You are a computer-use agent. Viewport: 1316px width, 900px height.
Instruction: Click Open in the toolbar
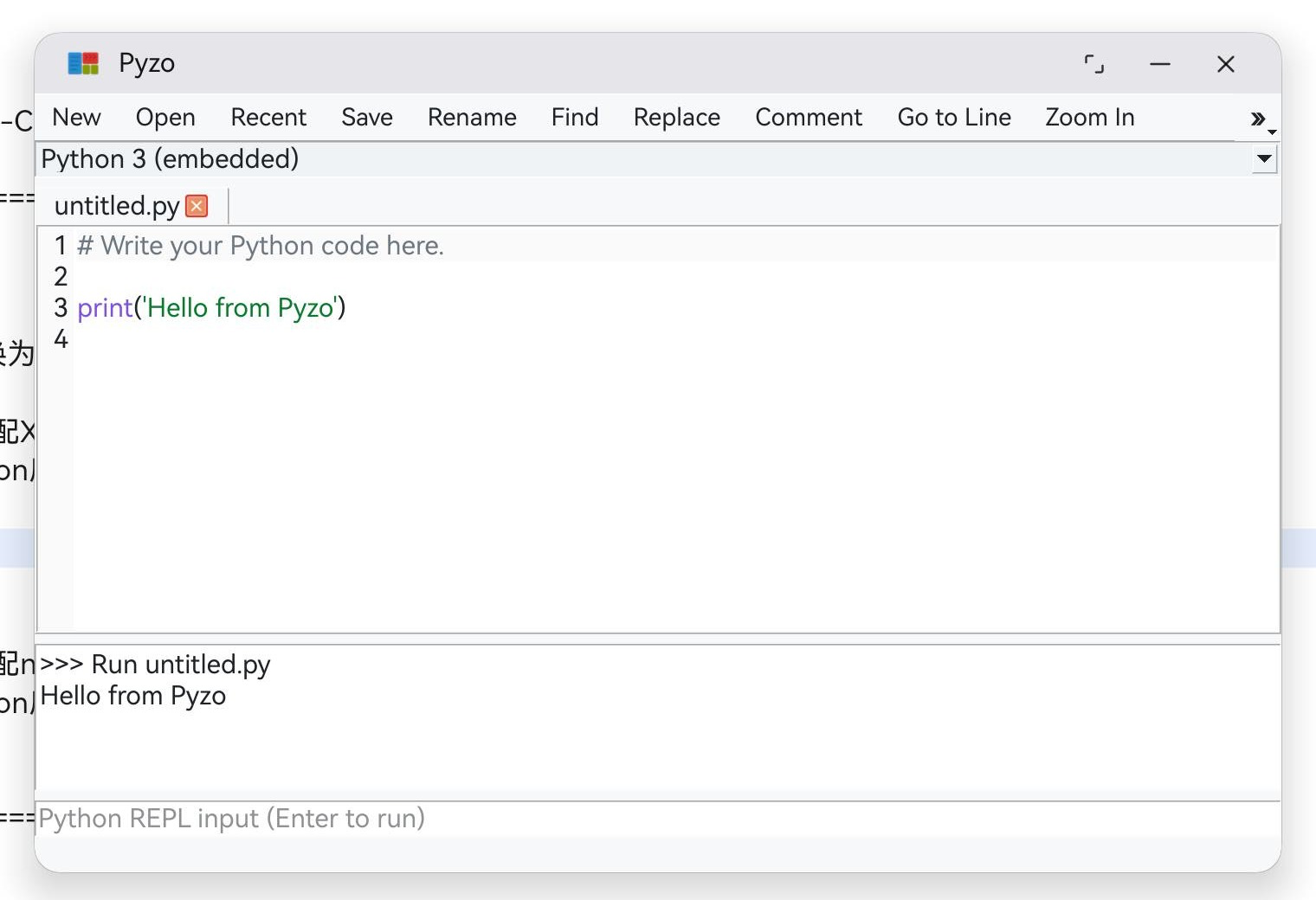coord(165,117)
